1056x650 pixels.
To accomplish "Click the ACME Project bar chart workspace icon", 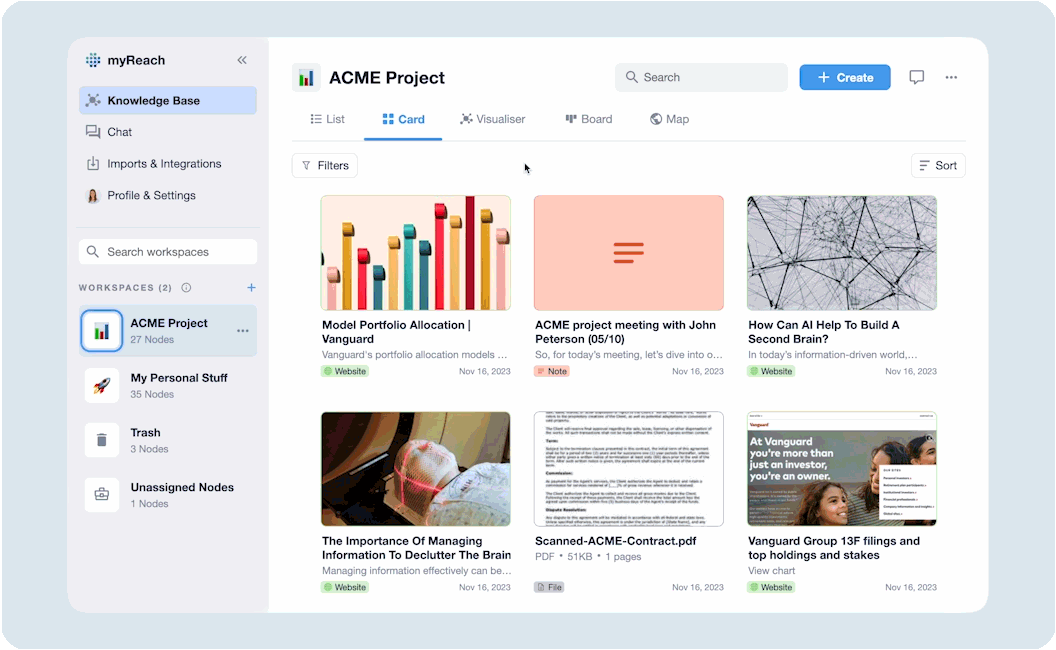I will pyautogui.click(x=102, y=331).
